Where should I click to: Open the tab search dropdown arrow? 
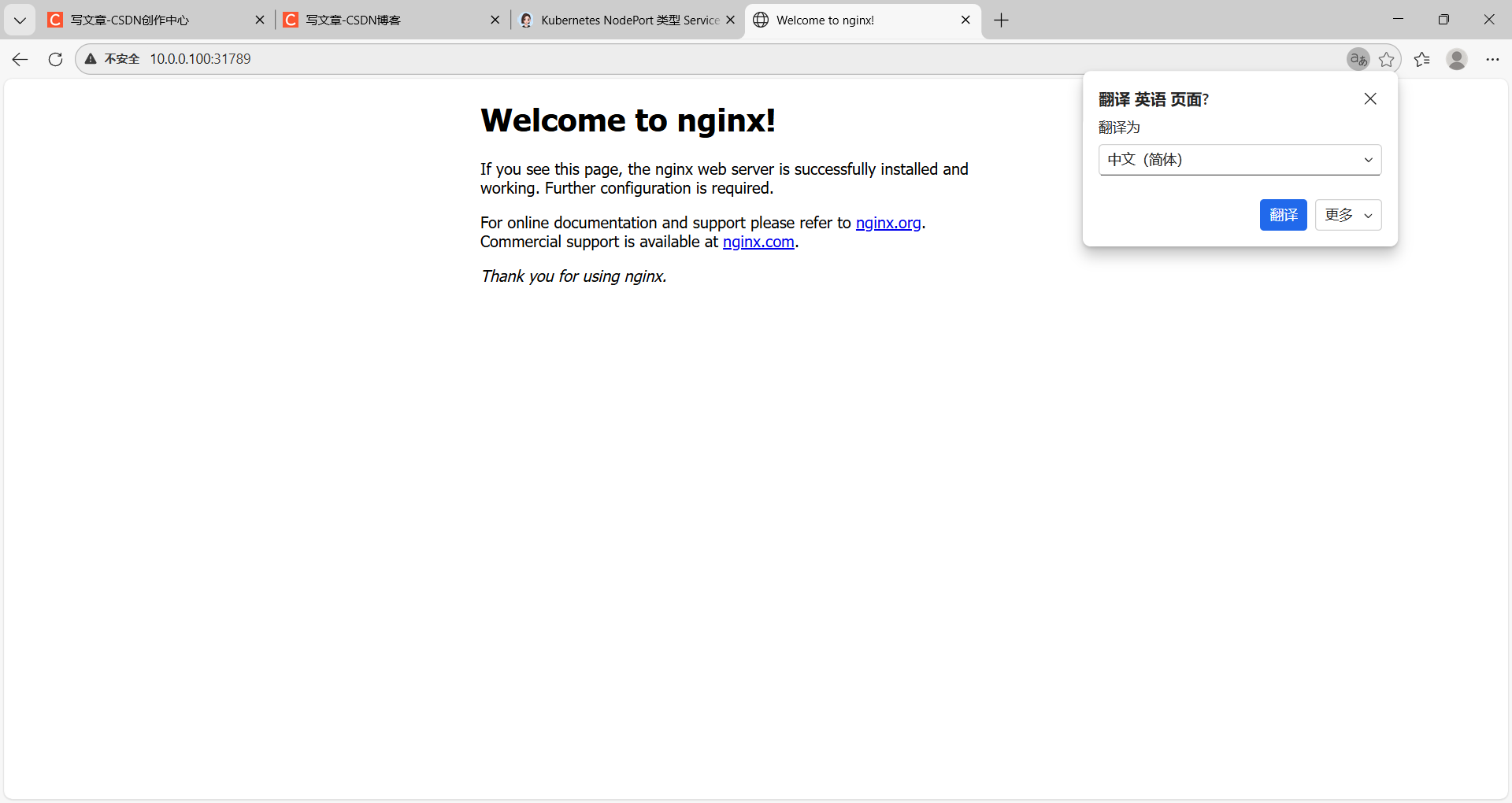20,20
